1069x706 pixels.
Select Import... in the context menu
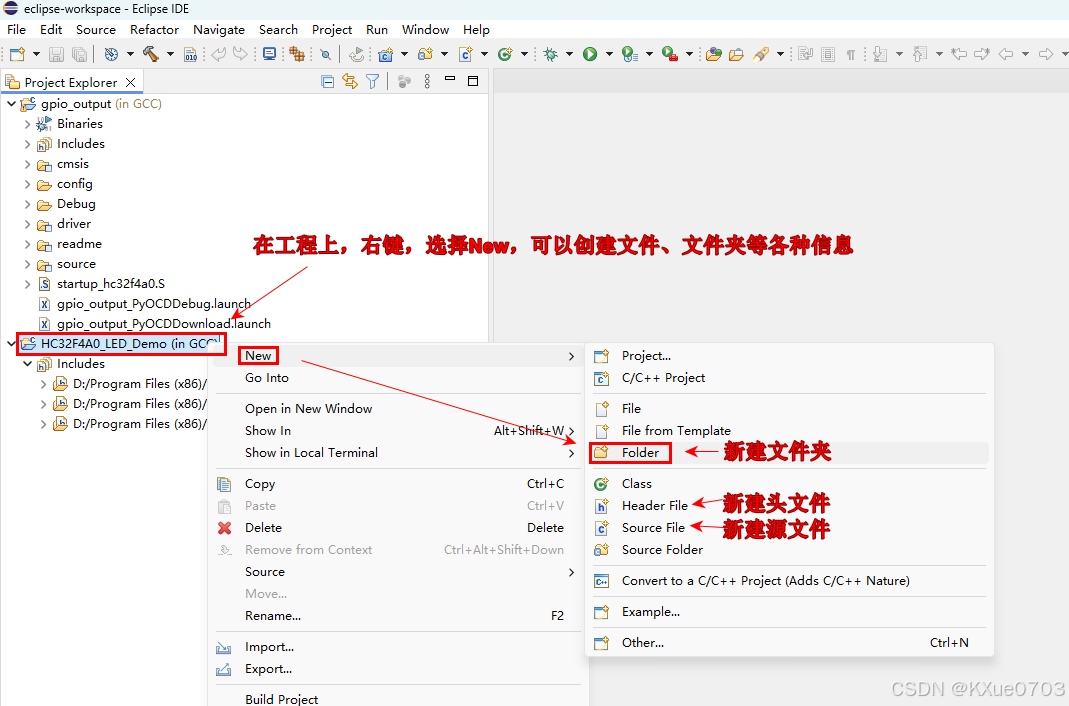coord(398,647)
